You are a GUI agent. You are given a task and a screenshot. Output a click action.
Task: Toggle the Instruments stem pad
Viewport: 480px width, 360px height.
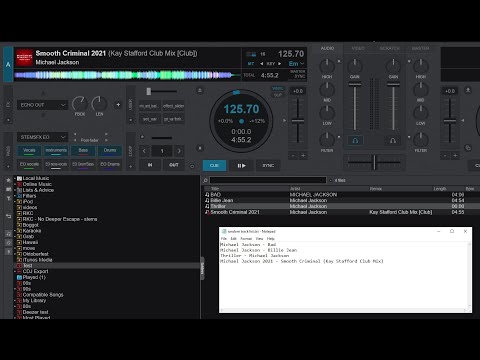56,151
